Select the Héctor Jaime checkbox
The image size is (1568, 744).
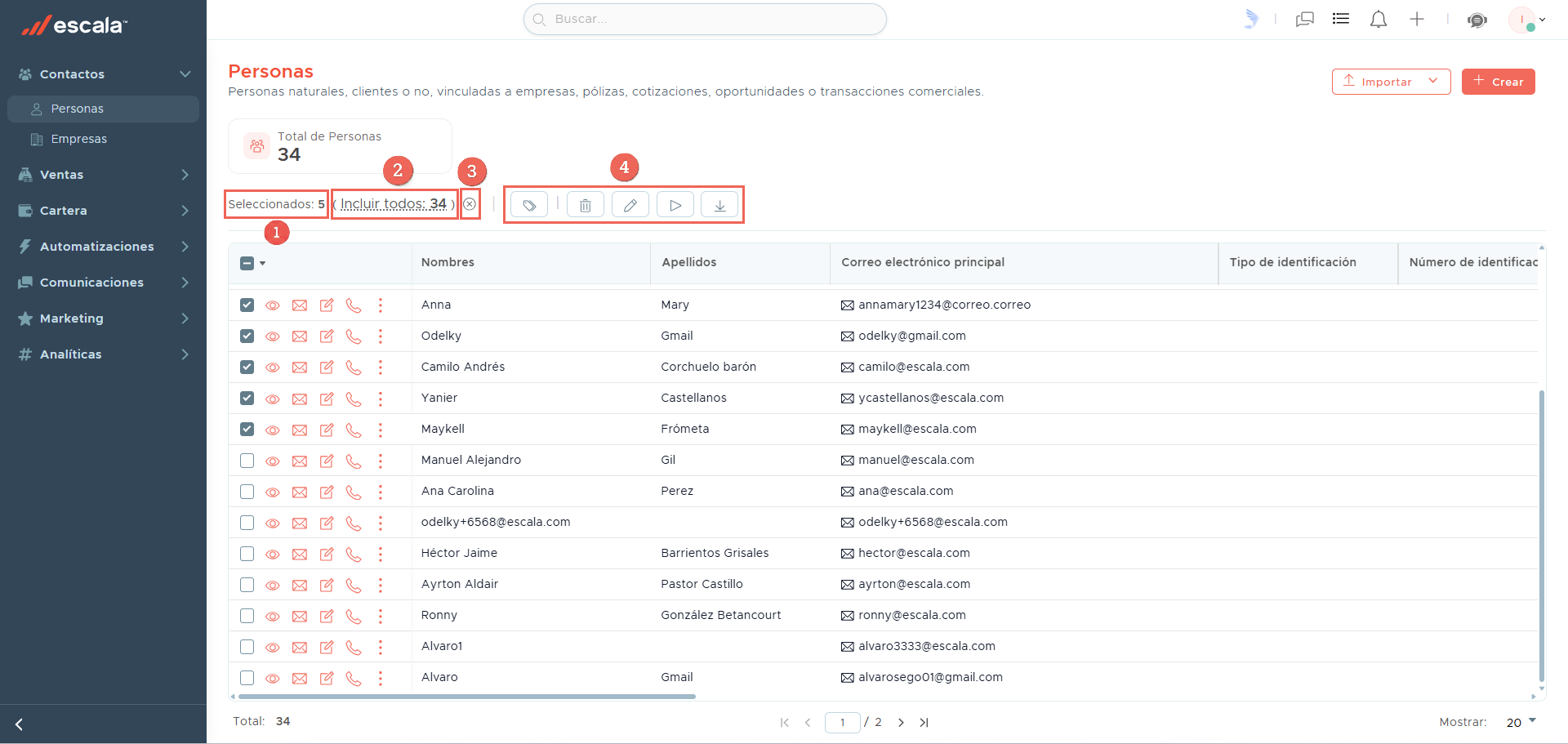(247, 554)
